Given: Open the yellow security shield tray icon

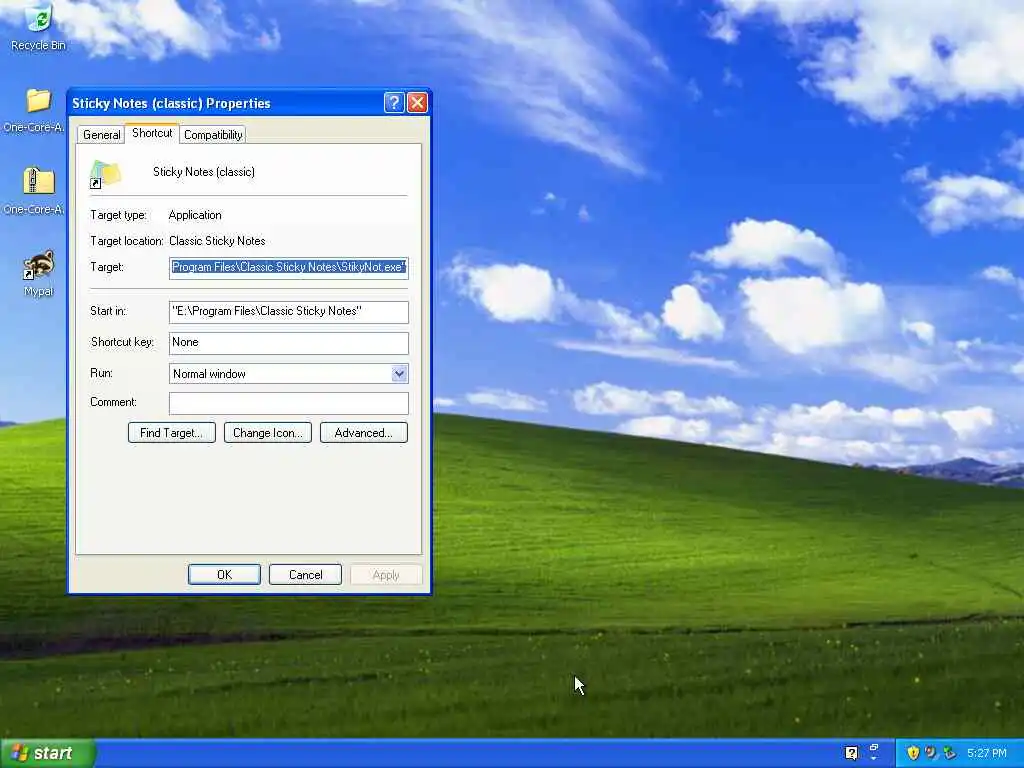Looking at the screenshot, I should pyautogui.click(x=913, y=753).
